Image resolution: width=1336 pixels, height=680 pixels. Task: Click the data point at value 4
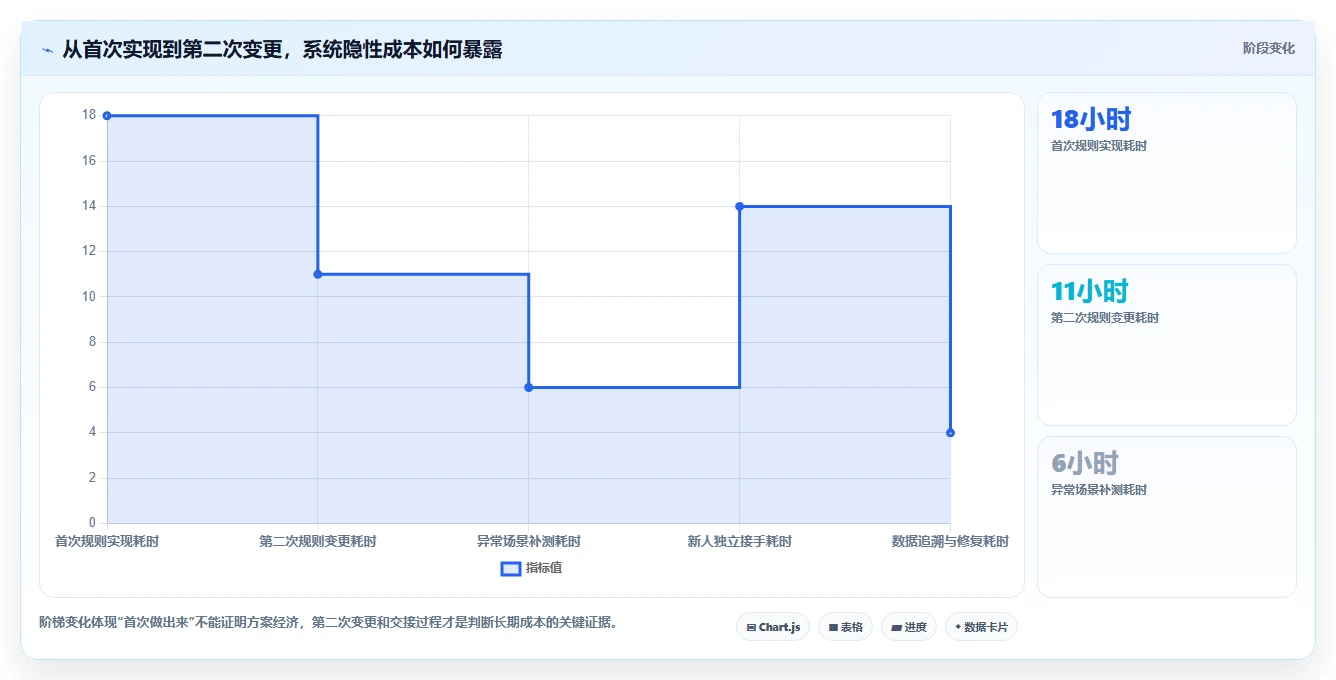[x=950, y=432]
